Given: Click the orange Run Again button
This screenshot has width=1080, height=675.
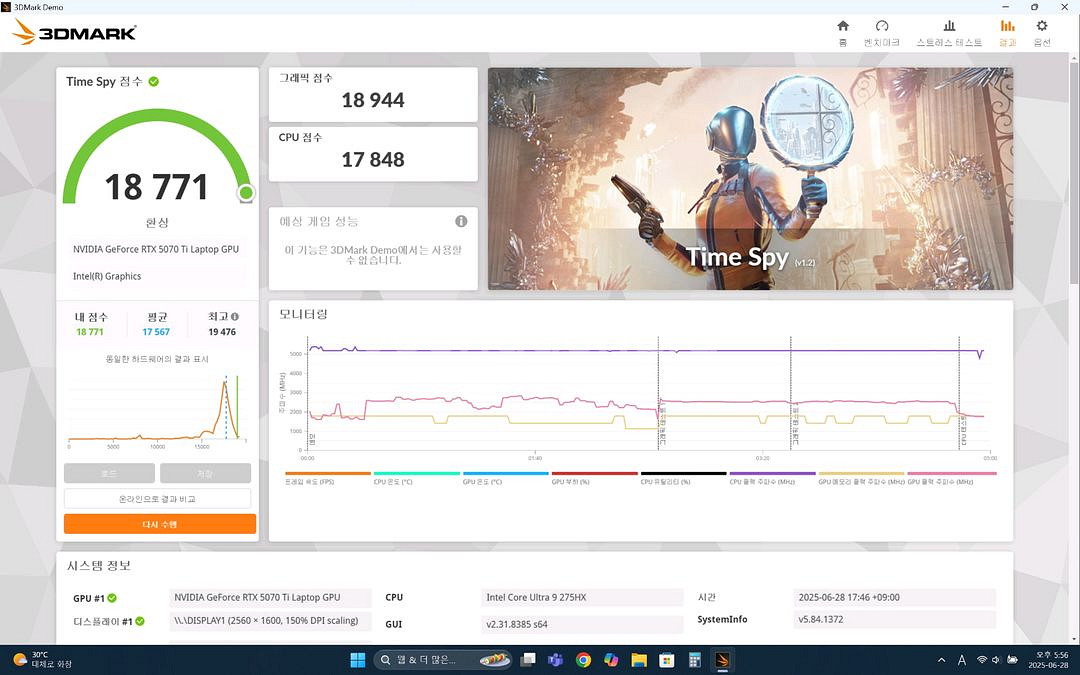Looking at the screenshot, I should tap(160, 524).
